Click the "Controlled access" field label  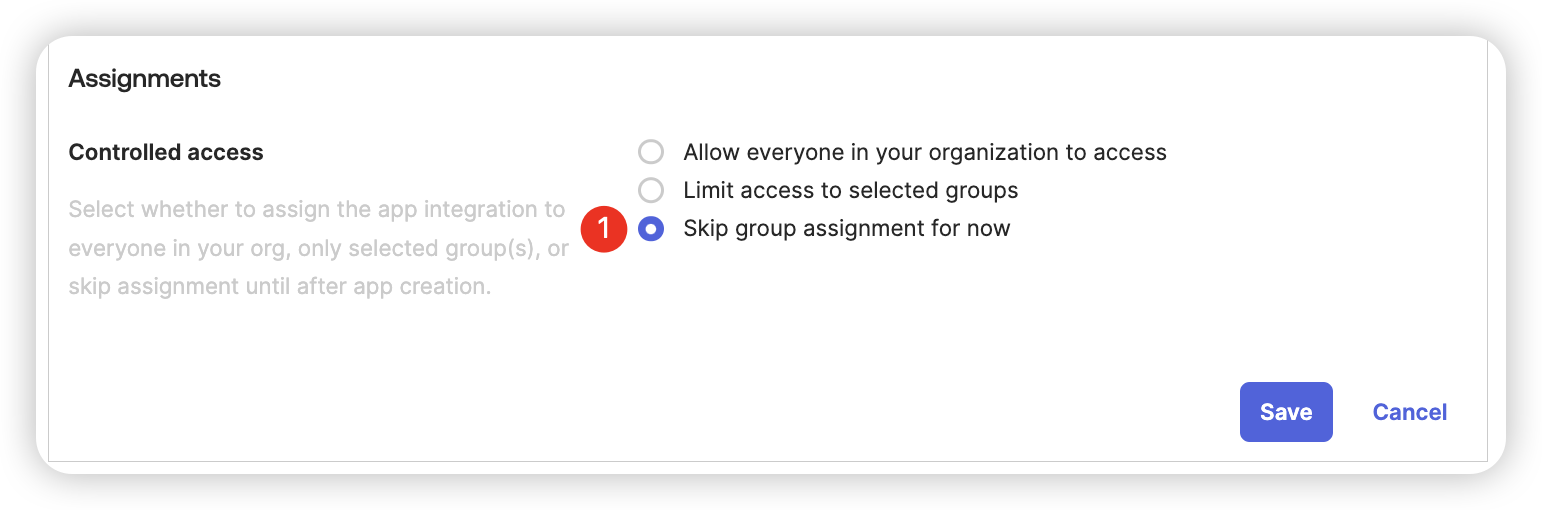(x=166, y=153)
